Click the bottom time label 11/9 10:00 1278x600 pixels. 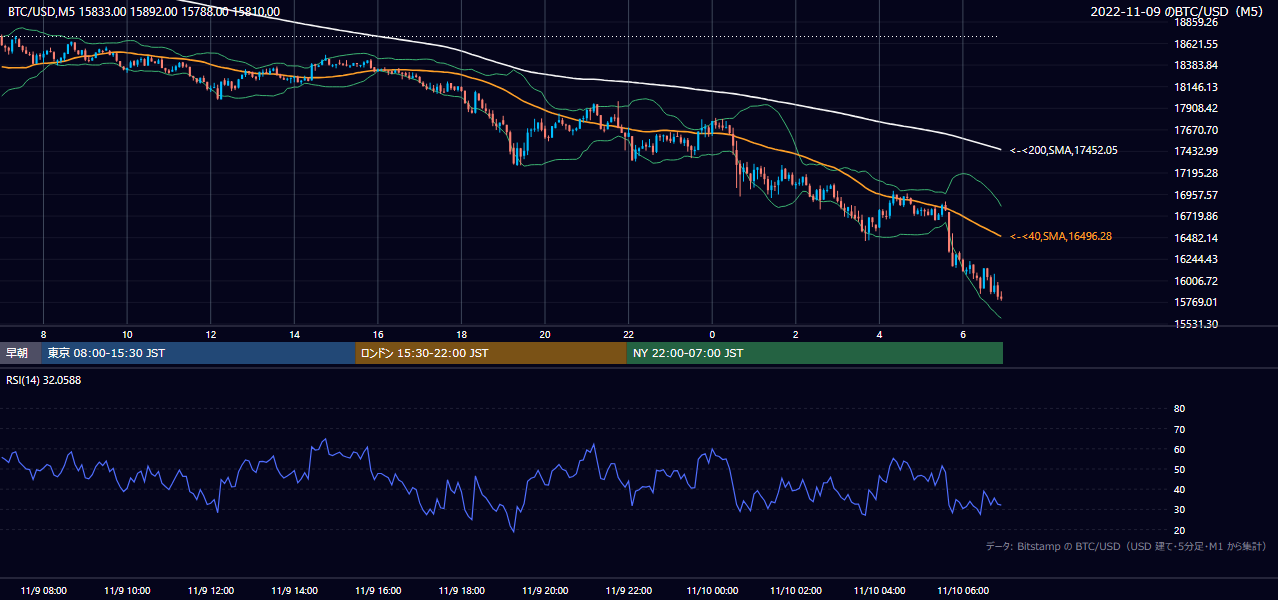coord(127,591)
